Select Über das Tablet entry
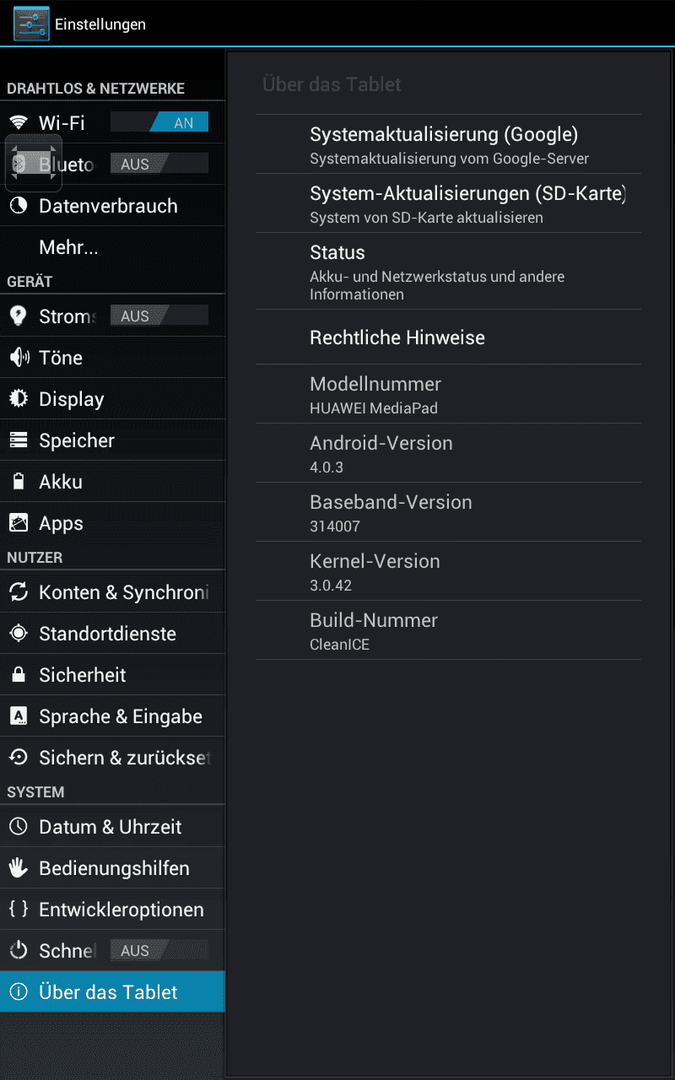This screenshot has width=675, height=1080. tap(112, 991)
